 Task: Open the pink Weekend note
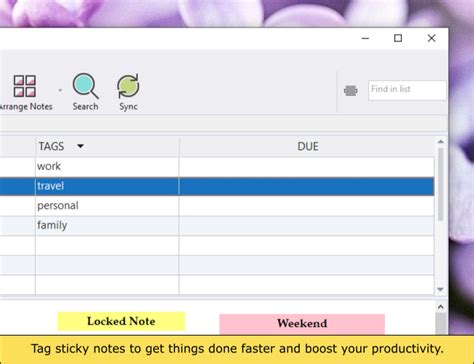[x=302, y=324]
